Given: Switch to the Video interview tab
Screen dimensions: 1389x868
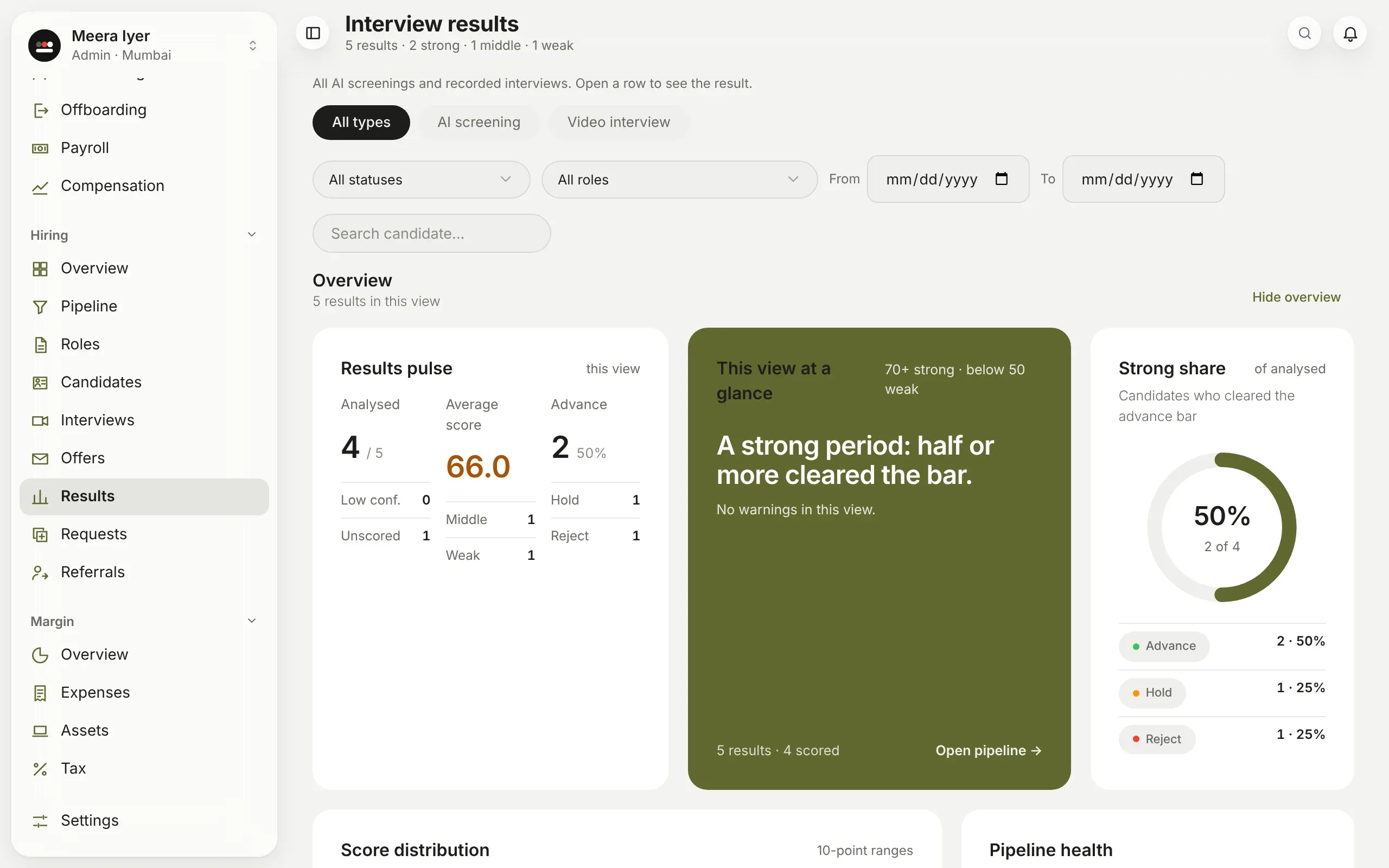Looking at the screenshot, I should pyautogui.click(x=619, y=122).
